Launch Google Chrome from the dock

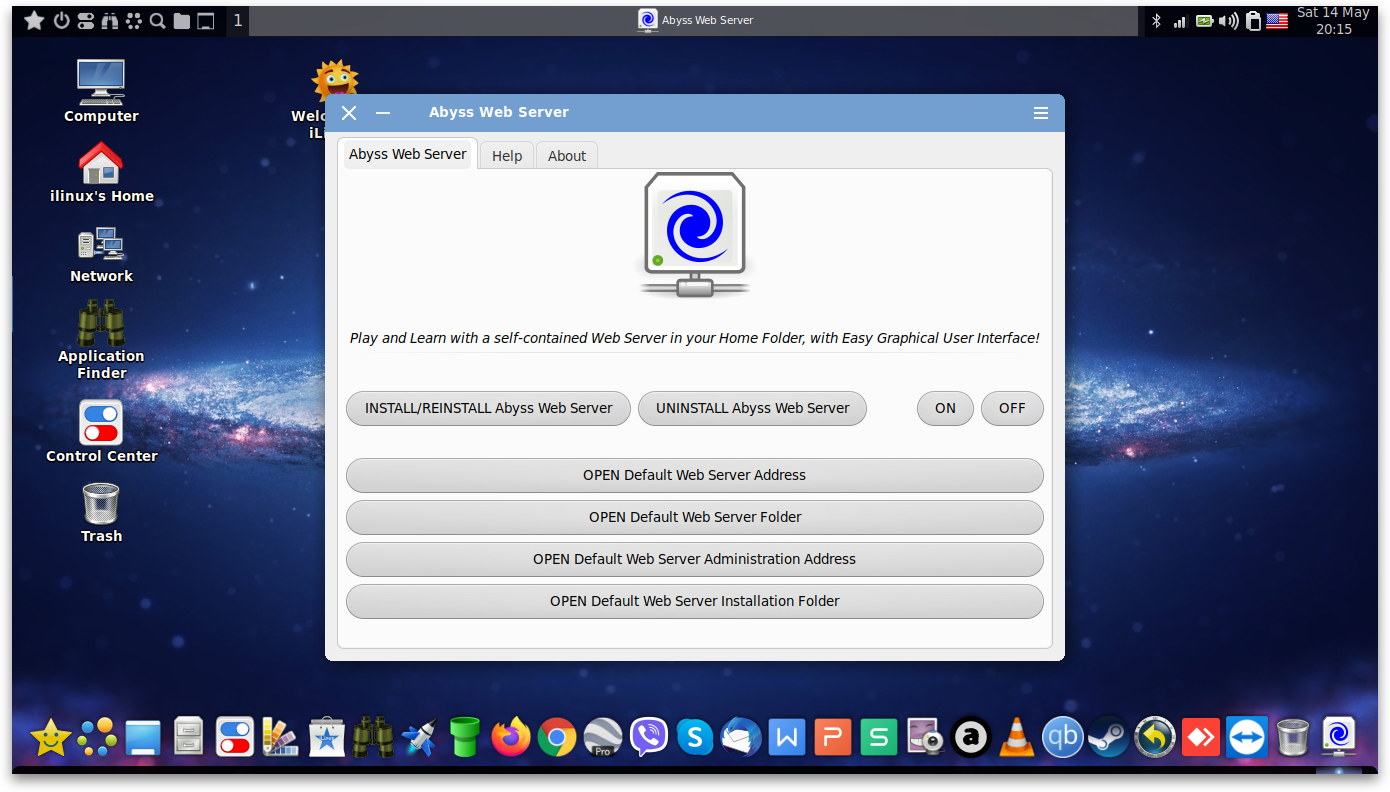[x=557, y=738]
